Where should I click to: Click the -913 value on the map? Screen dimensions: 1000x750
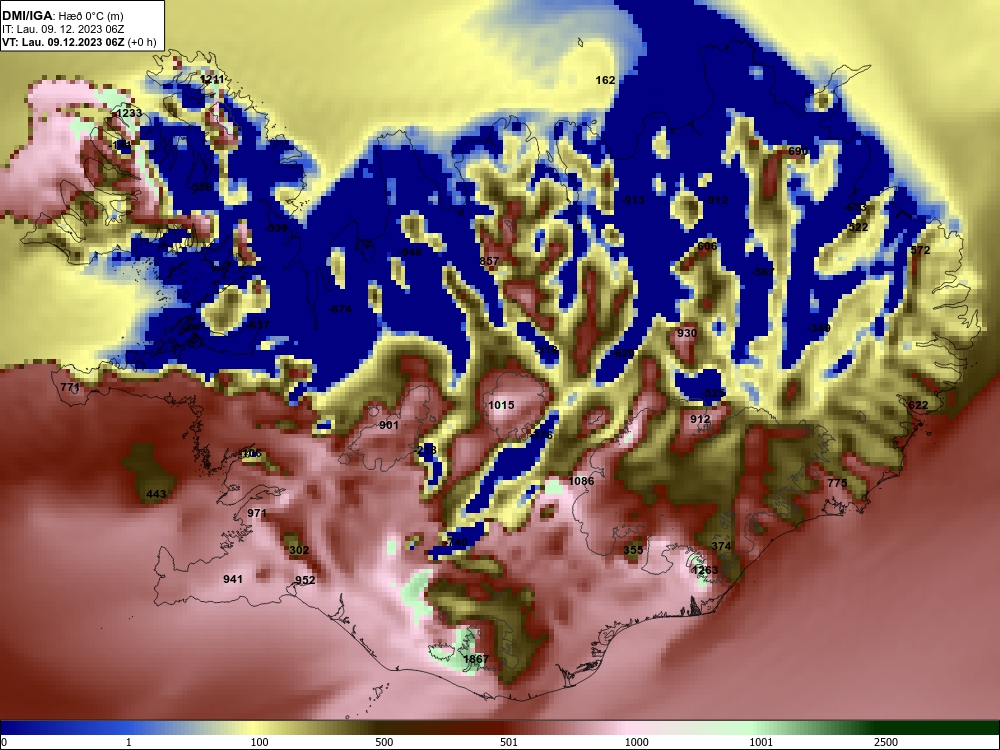tap(633, 200)
